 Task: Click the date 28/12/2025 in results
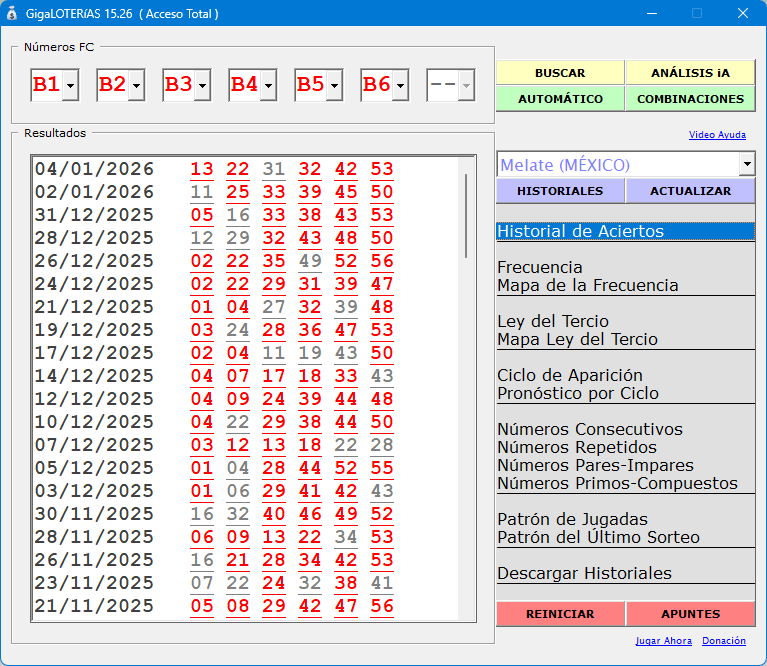(x=94, y=238)
